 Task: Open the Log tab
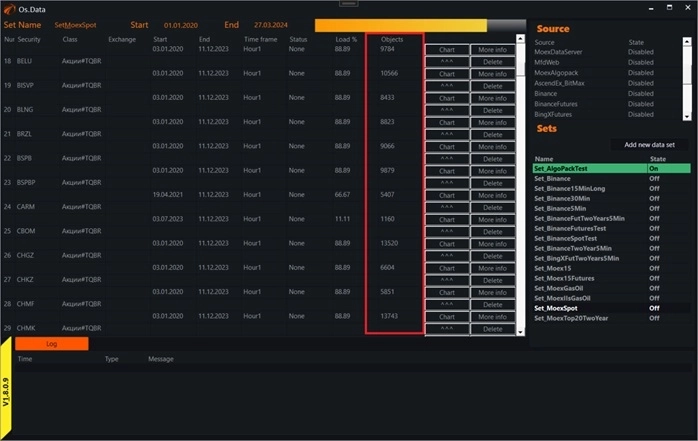click(x=51, y=343)
